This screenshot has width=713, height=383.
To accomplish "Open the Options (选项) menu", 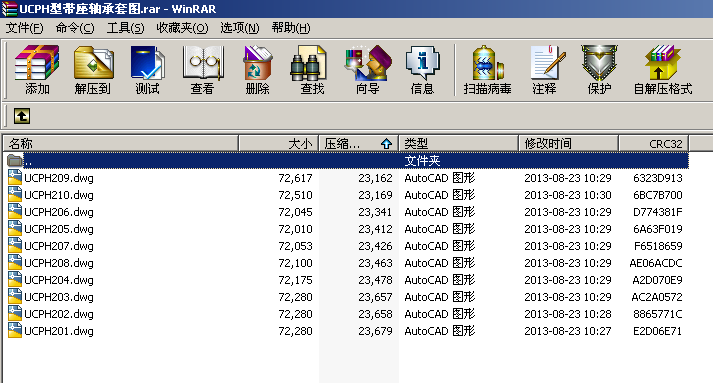I will tap(240, 28).
